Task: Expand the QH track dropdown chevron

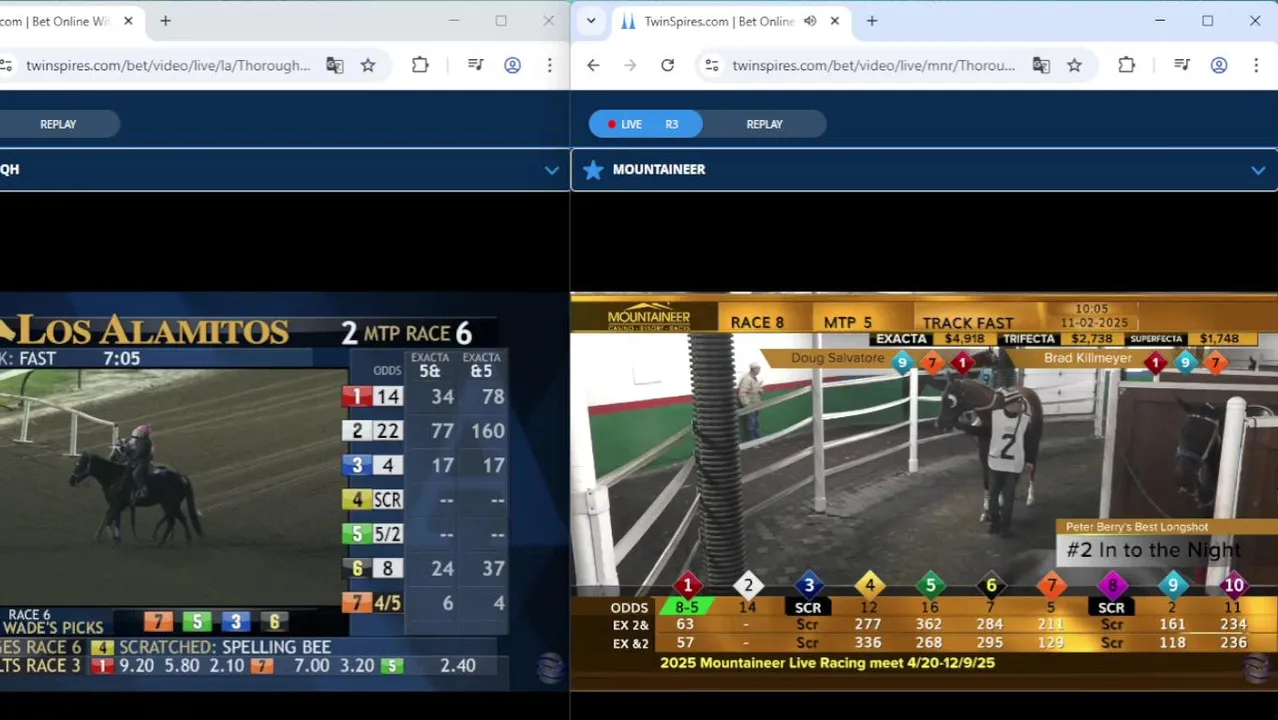Action: [551, 170]
